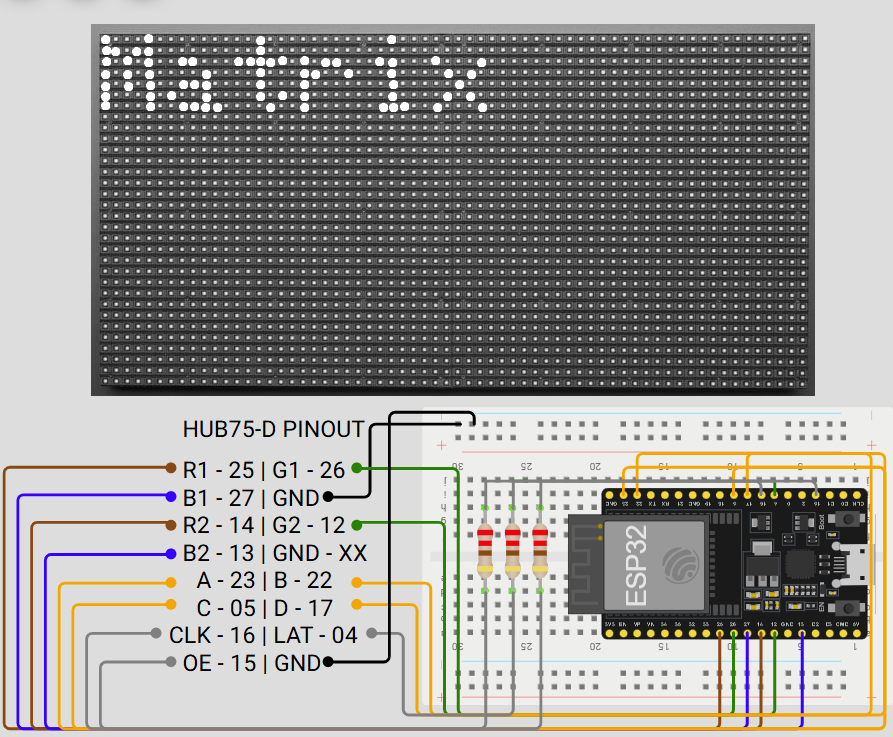893x737 pixels.
Task: Click the green G1 - 26 pin dot
Action: click(357, 467)
